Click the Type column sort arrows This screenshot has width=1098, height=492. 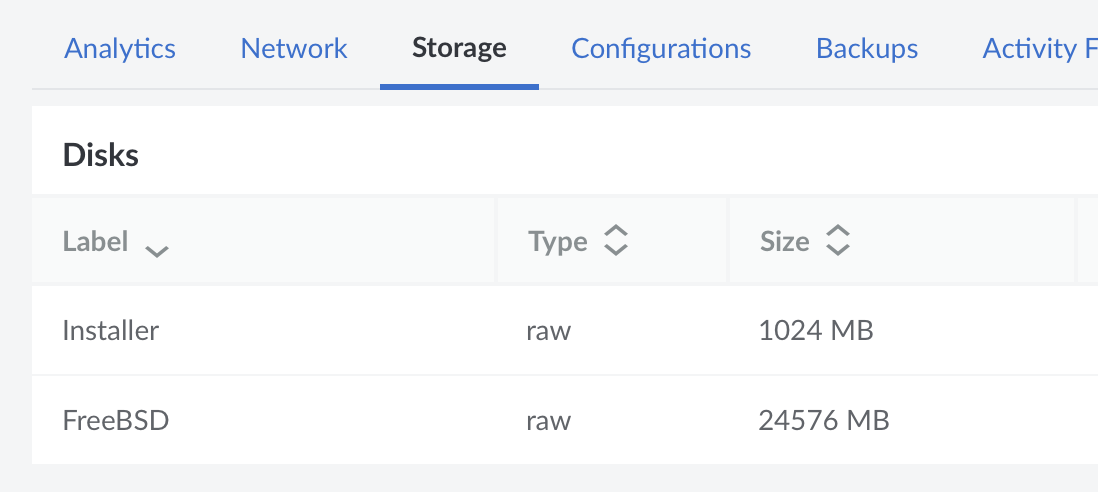coord(616,241)
